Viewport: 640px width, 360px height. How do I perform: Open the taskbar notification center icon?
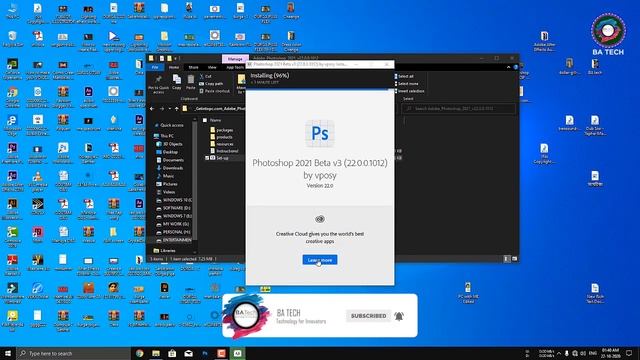[x=629, y=353]
